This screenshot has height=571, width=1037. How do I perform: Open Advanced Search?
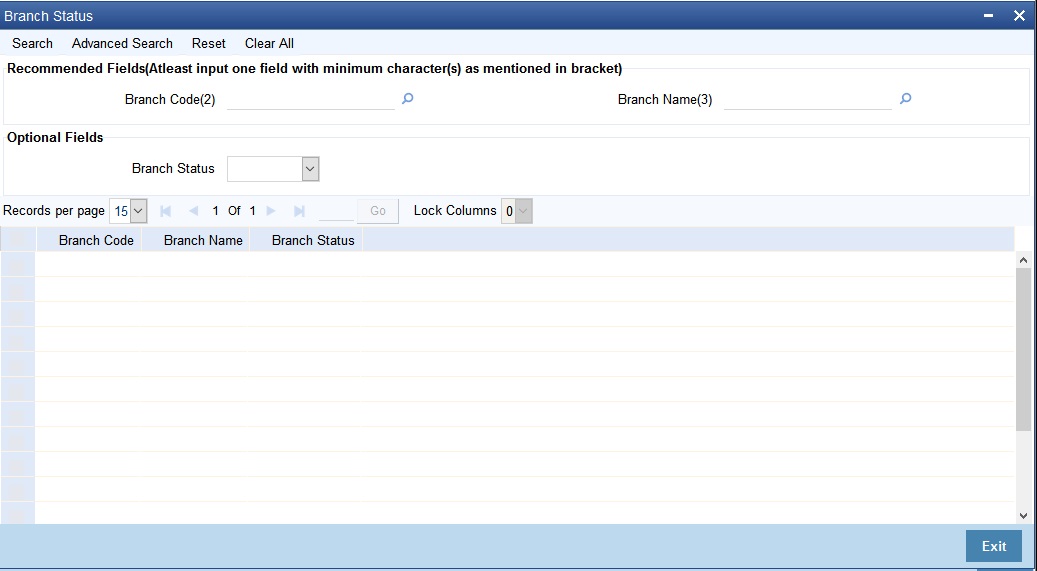[x=122, y=43]
